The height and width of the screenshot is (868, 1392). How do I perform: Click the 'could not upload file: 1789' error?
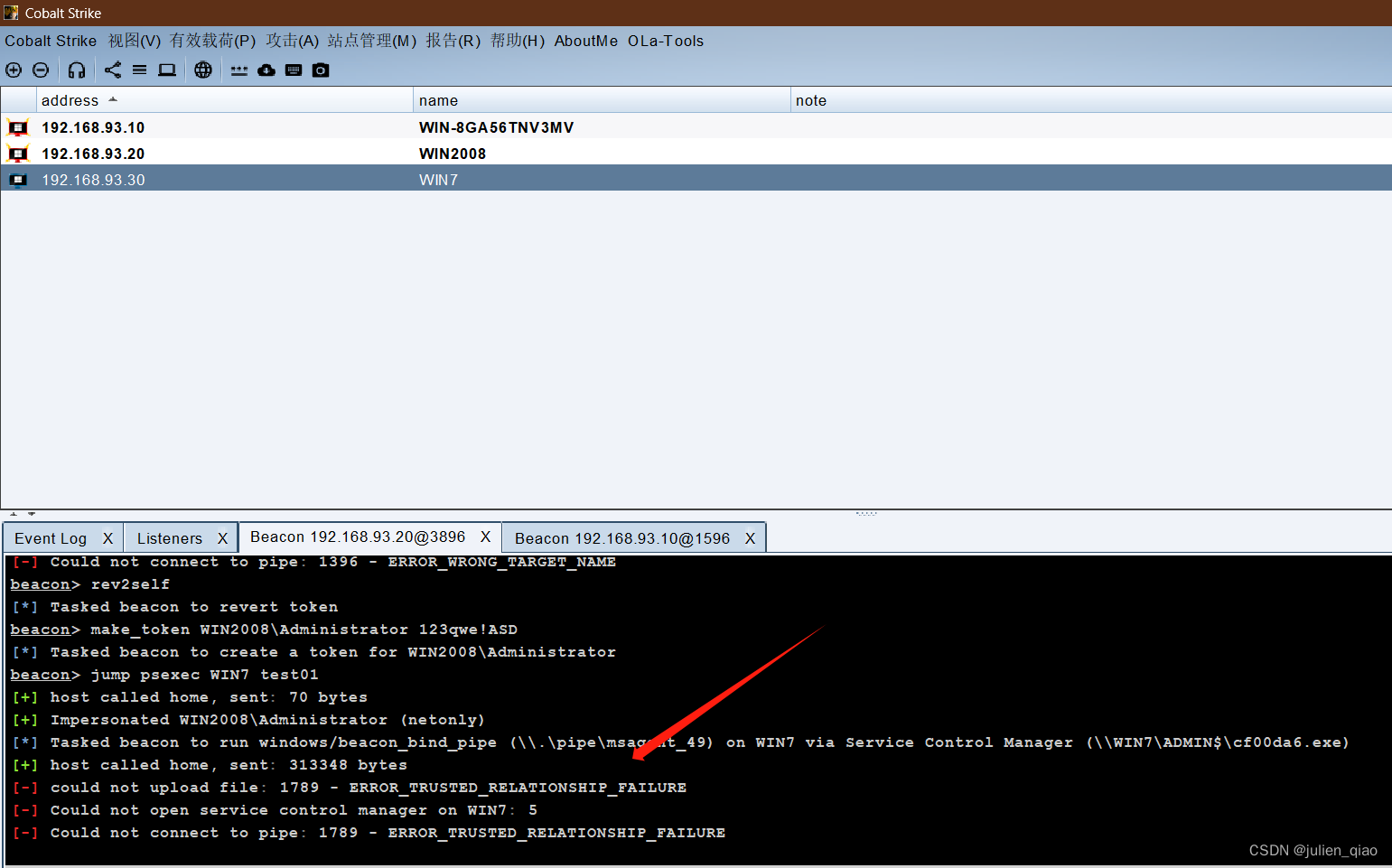pos(350,788)
